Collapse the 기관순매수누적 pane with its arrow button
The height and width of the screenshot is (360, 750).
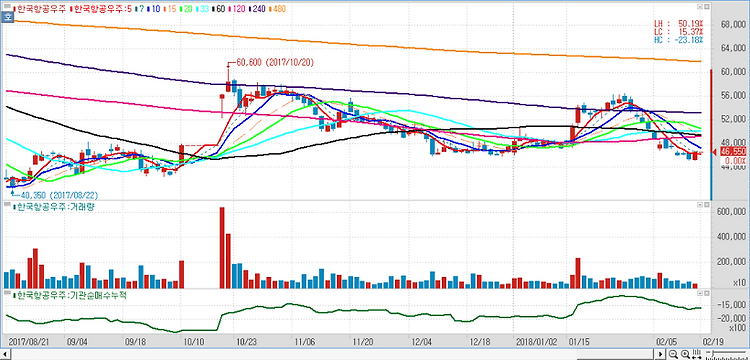pos(699,292)
